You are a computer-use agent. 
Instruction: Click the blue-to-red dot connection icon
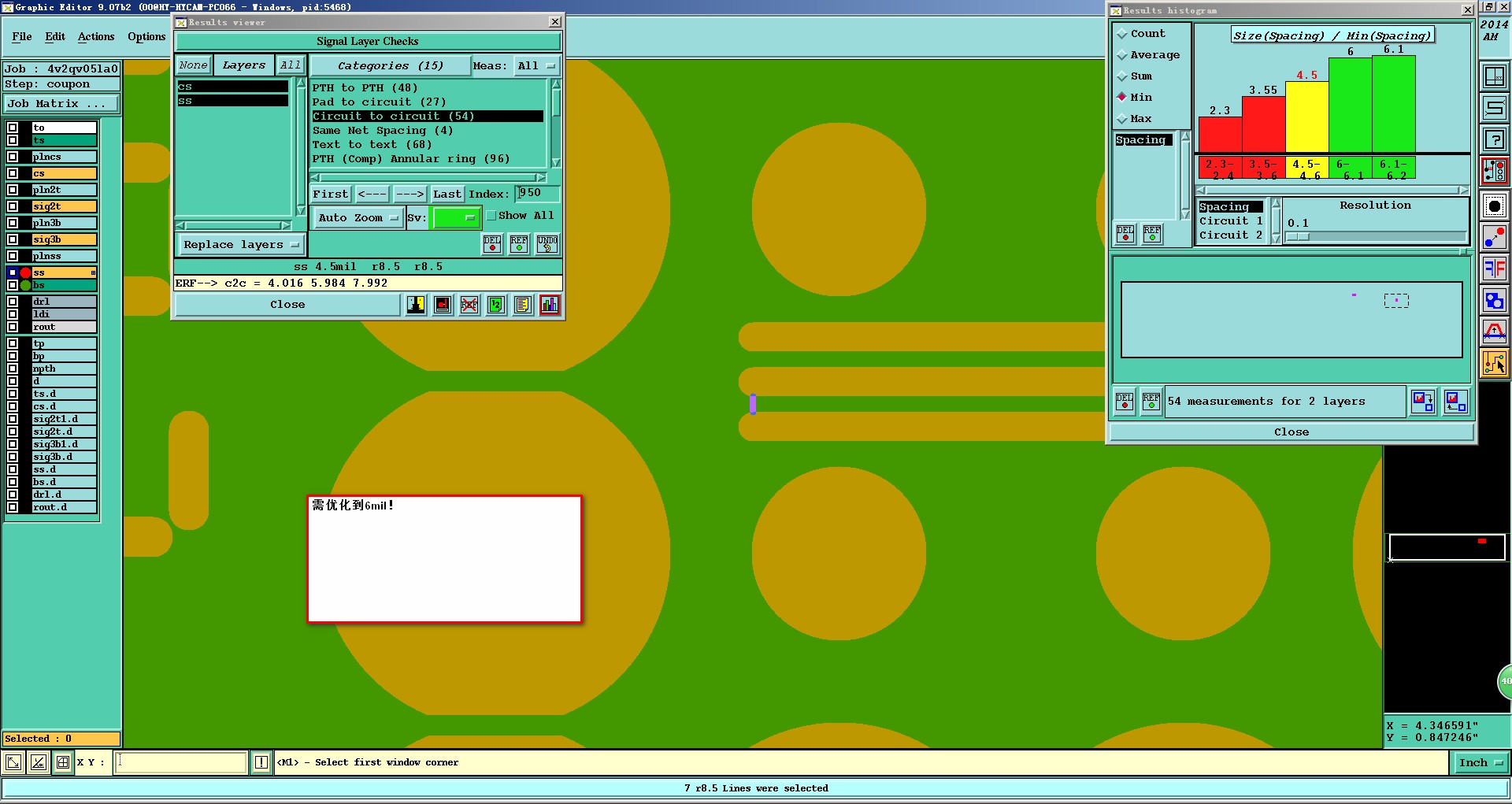pos(1494,237)
